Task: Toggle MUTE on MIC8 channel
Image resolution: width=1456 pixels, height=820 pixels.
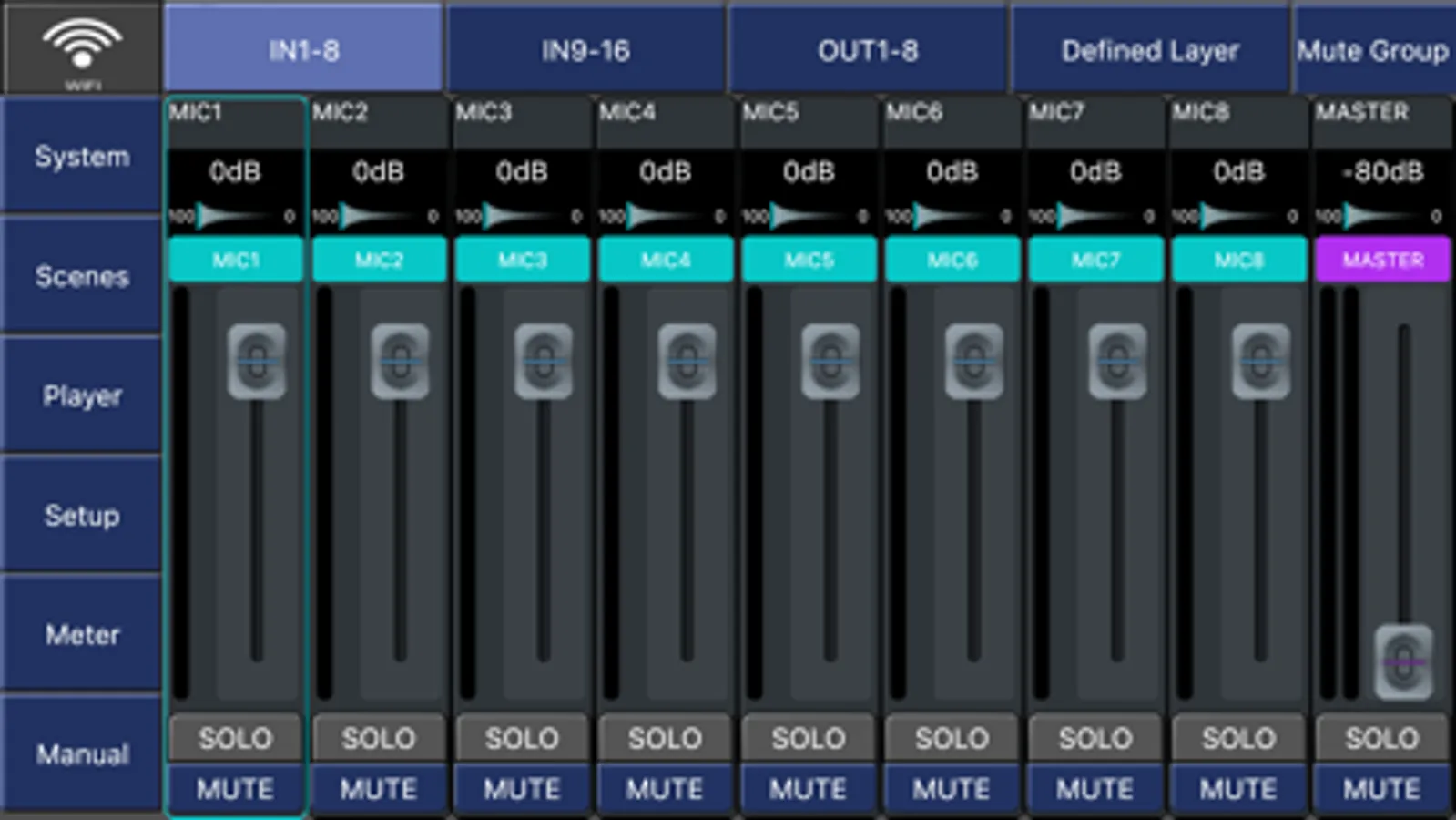Action: (x=1238, y=788)
